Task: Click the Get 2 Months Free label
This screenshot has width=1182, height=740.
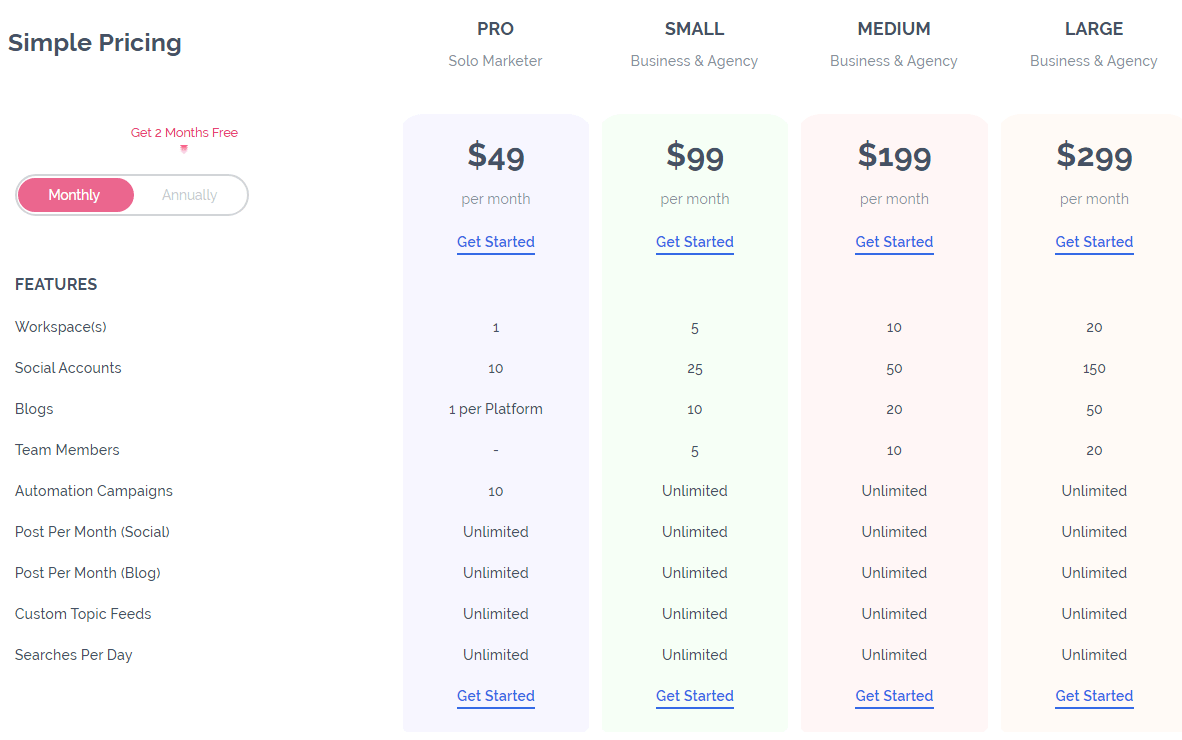Action: point(184,132)
